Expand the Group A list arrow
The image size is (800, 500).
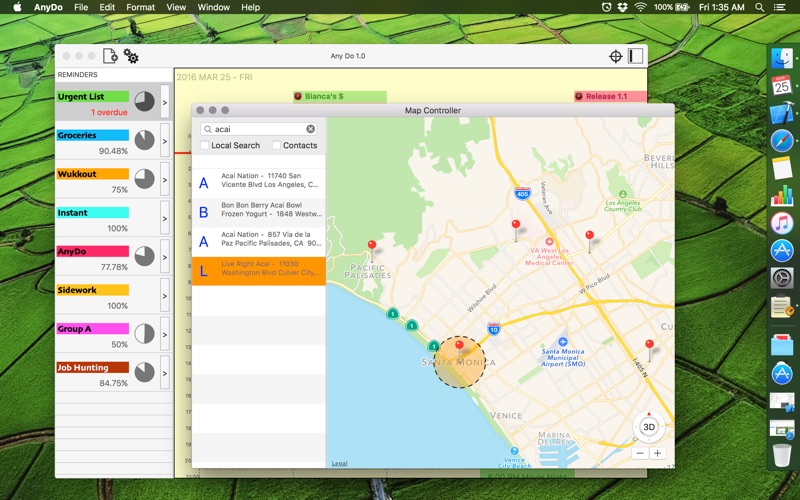(165, 335)
